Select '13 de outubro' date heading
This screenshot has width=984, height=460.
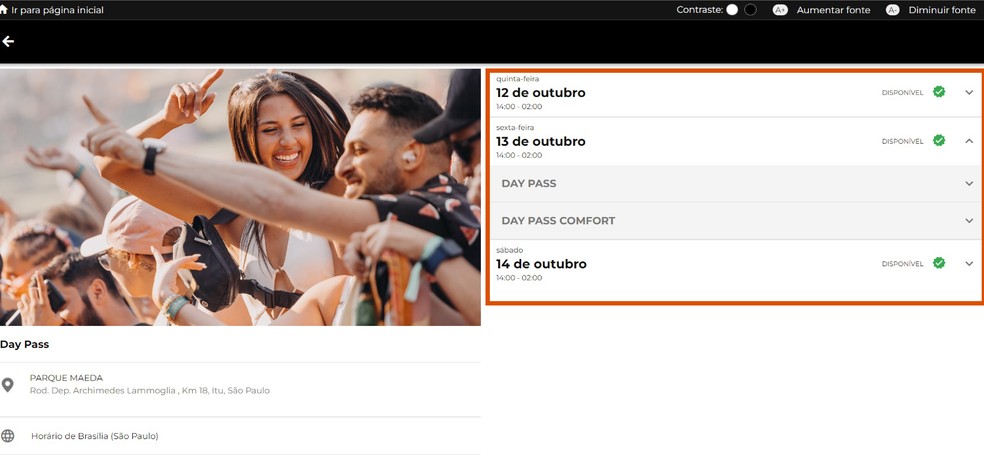(540, 142)
